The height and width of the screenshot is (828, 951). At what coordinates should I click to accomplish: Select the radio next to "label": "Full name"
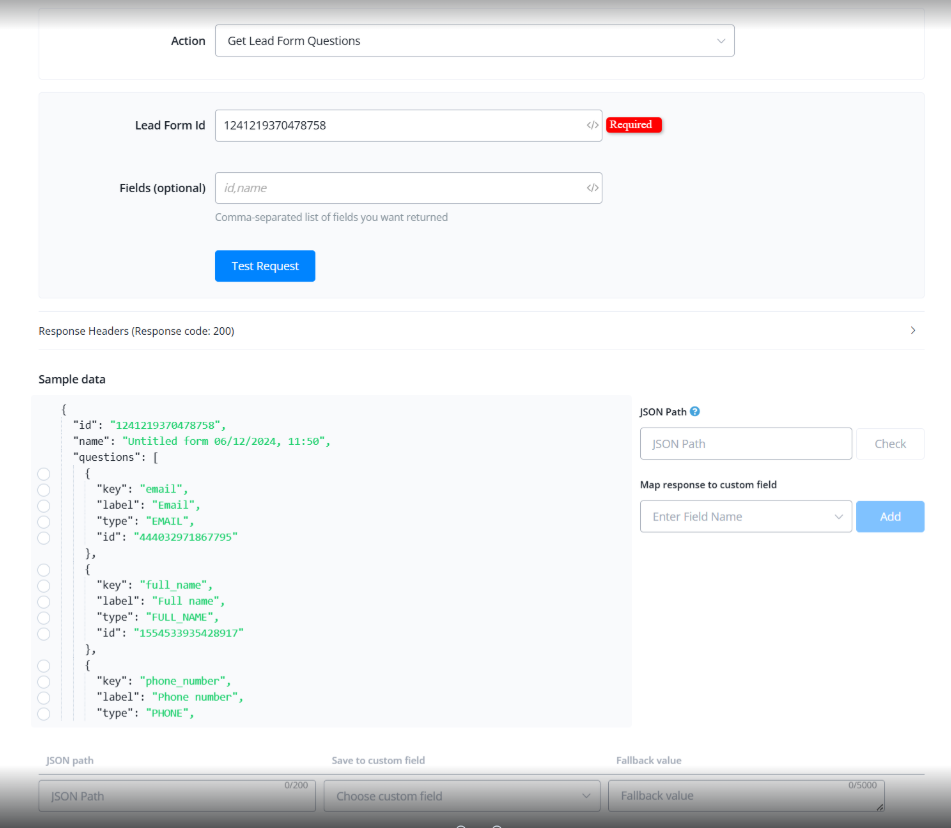(43, 602)
